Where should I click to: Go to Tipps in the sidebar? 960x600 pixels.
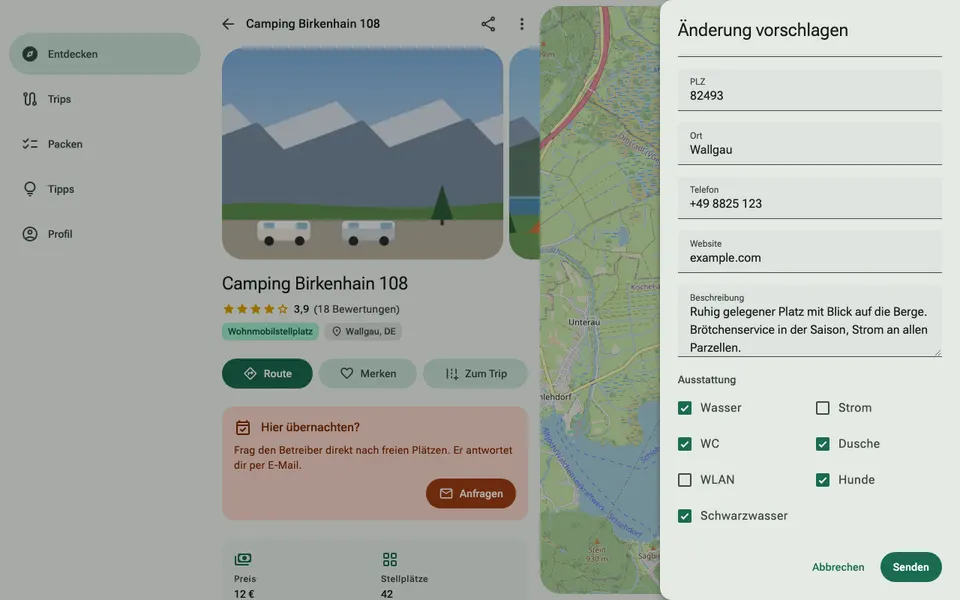click(x=105, y=189)
